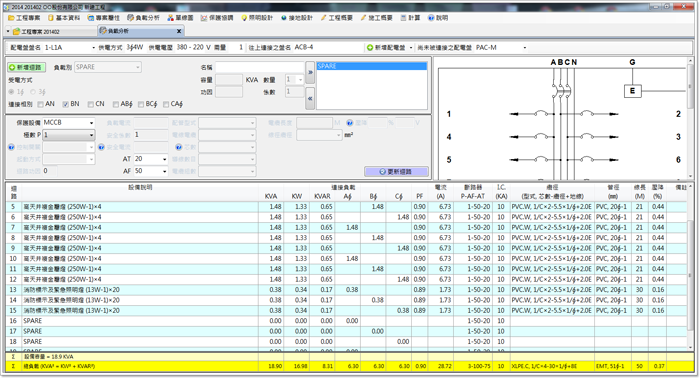Open the 數量 quantity dropdown
The image size is (700, 378).
pyautogui.click(x=300, y=80)
